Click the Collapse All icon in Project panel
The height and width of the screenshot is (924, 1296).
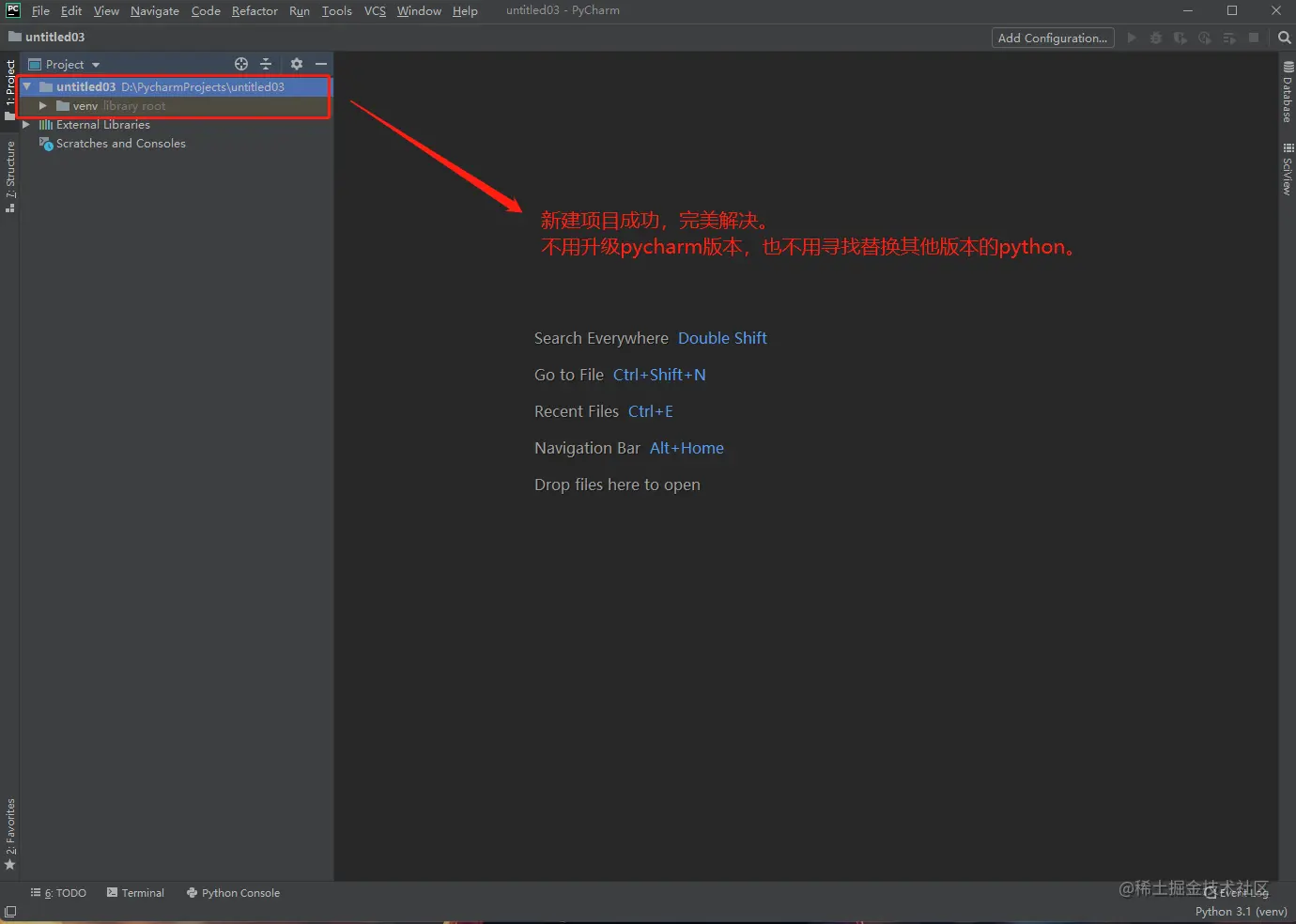pos(266,64)
